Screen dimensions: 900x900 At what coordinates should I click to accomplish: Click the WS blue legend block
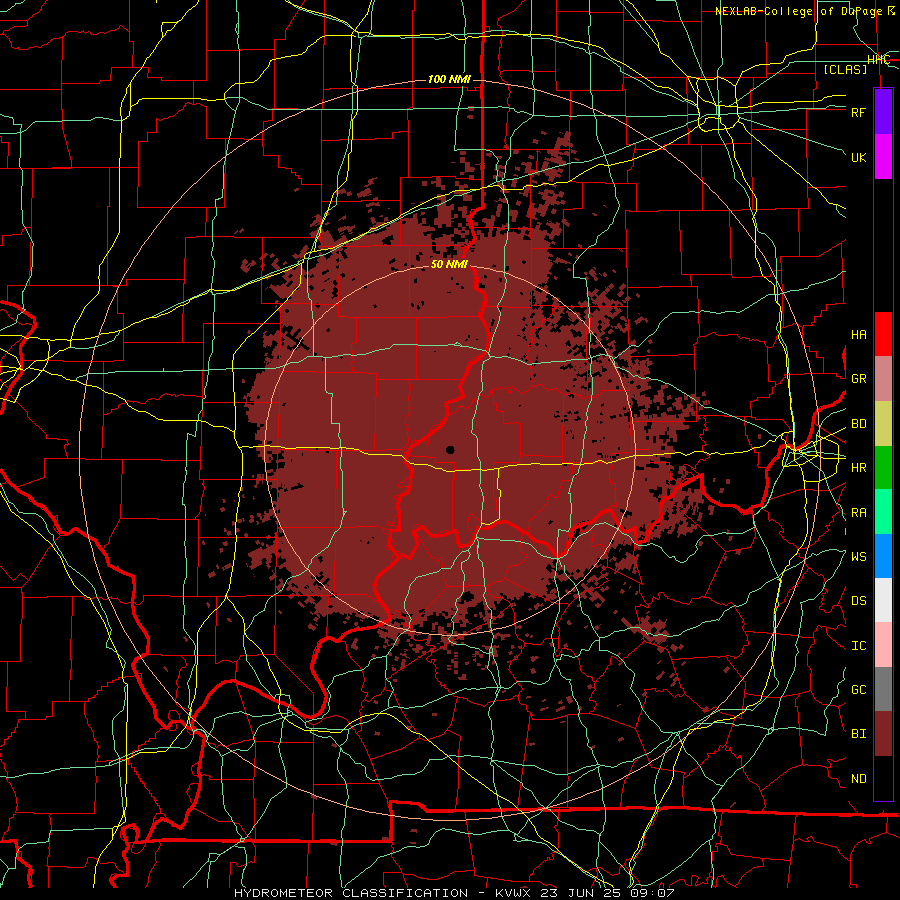click(x=883, y=556)
